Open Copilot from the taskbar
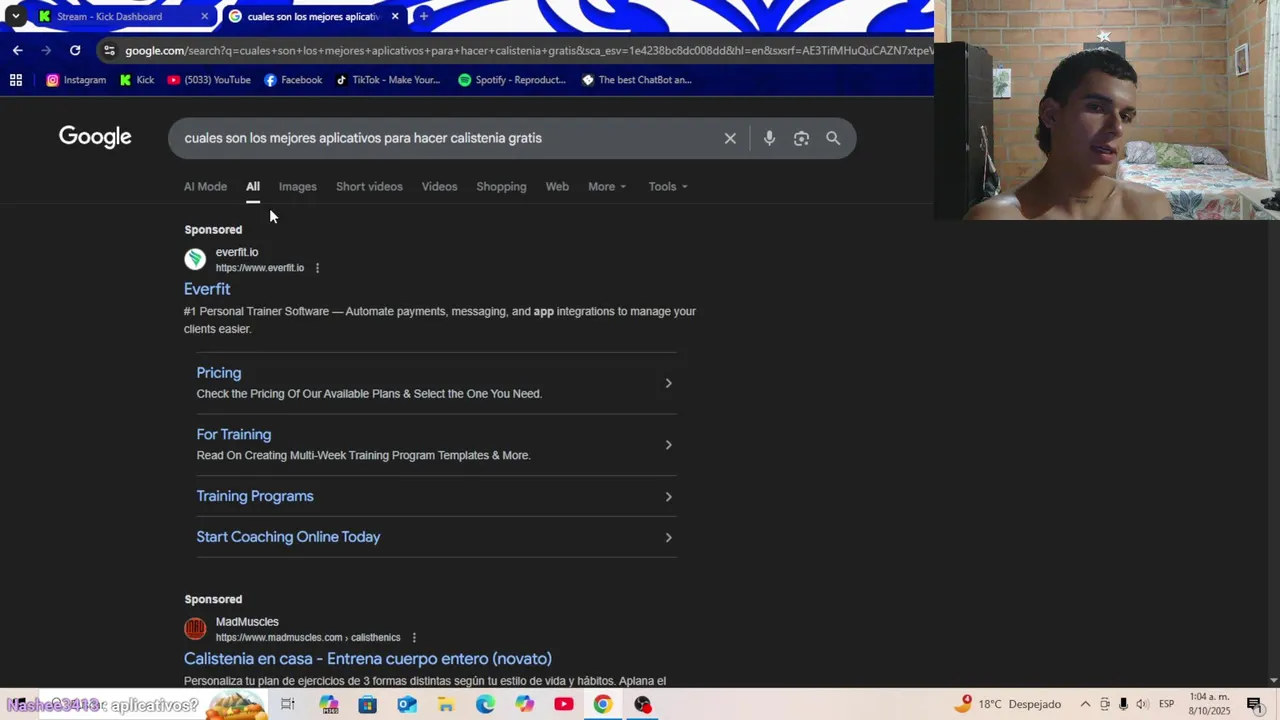Image resolution: width=1280 pixels, height=720 pixels. (x=525, y=704)
